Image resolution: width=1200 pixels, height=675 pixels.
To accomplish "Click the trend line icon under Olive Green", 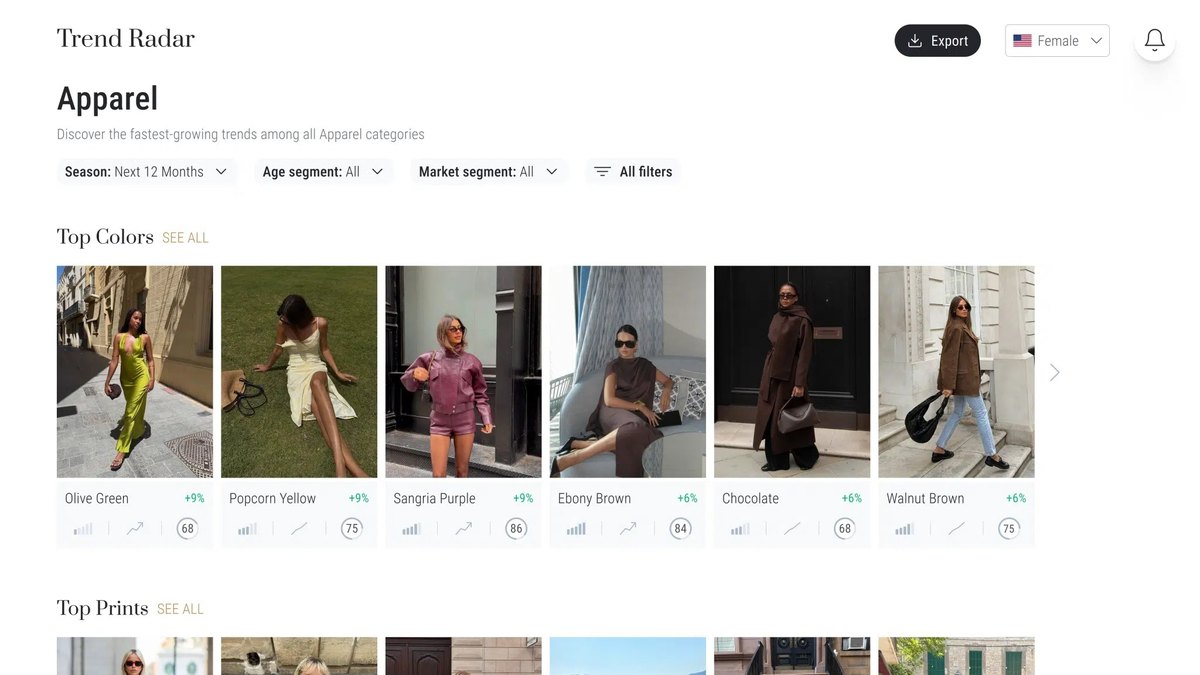I will click(135, 529).
